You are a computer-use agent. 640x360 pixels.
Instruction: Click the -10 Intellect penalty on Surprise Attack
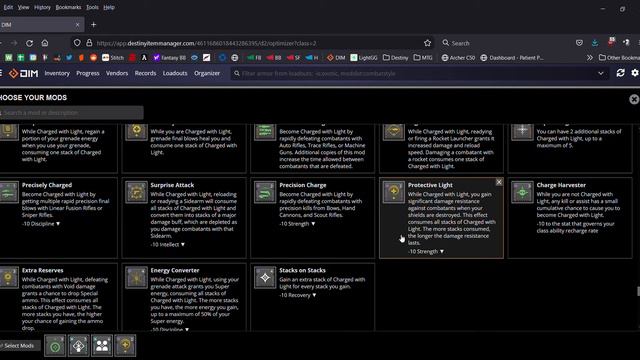(167, 244)
